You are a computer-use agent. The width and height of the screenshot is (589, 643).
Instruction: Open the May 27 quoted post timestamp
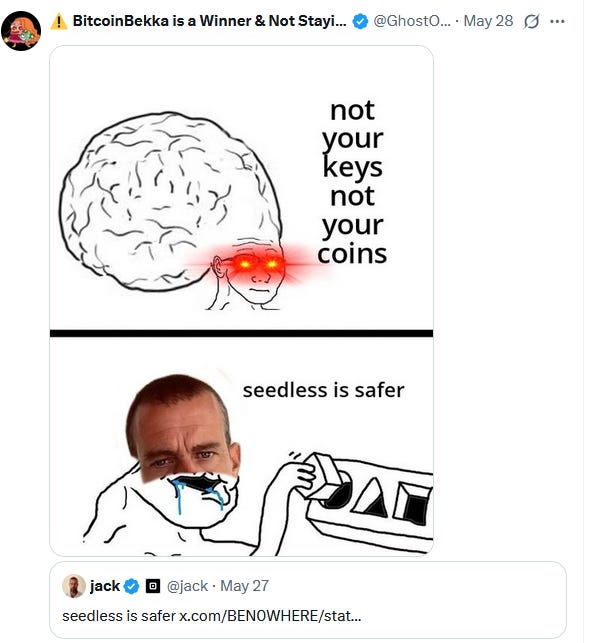244,586
